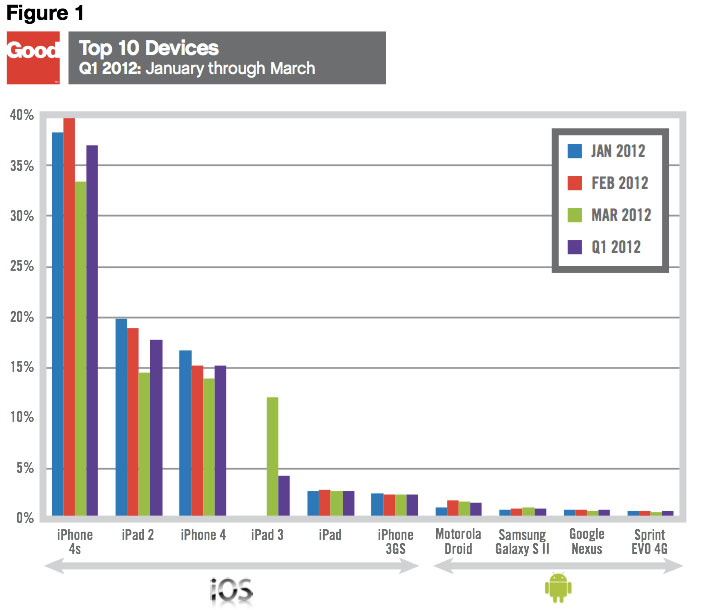Click the purple Q1 bar for iPhone 4
Image resolution: width=702 pixels, height=610 pixels.
tap(220, 440)
